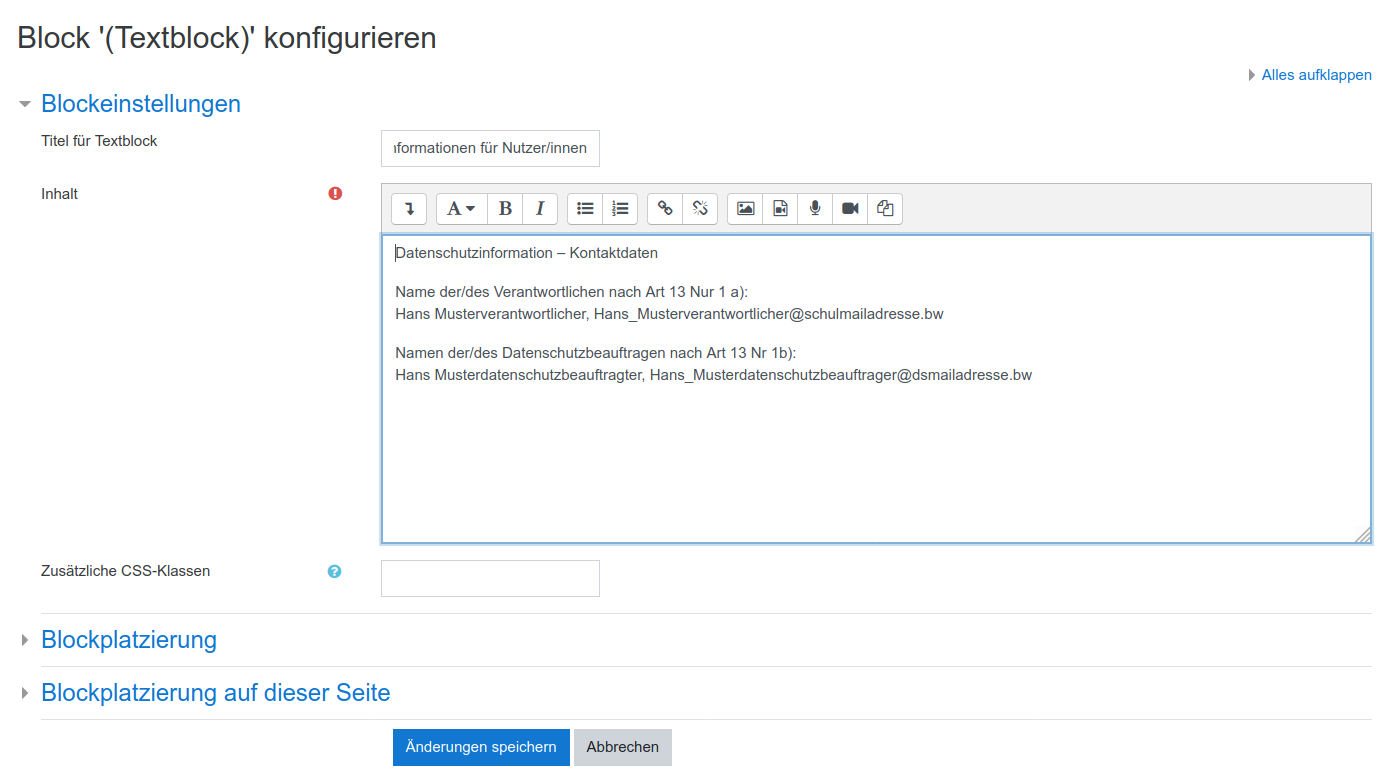1388x777 pixels.
Task: Insert a numbered ordered list
Action: pos(620,209)
